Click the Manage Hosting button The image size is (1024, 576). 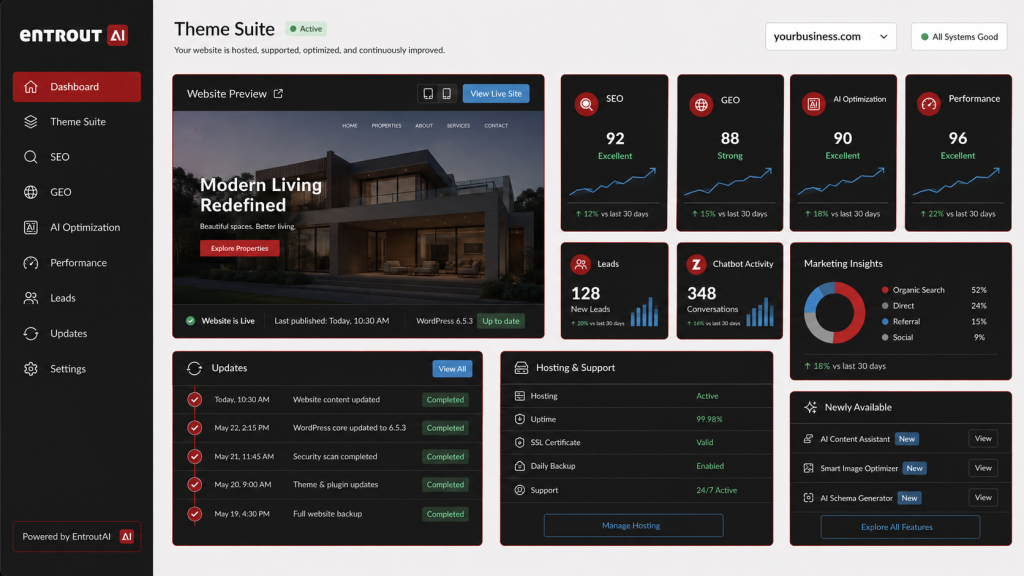[633, 526]
